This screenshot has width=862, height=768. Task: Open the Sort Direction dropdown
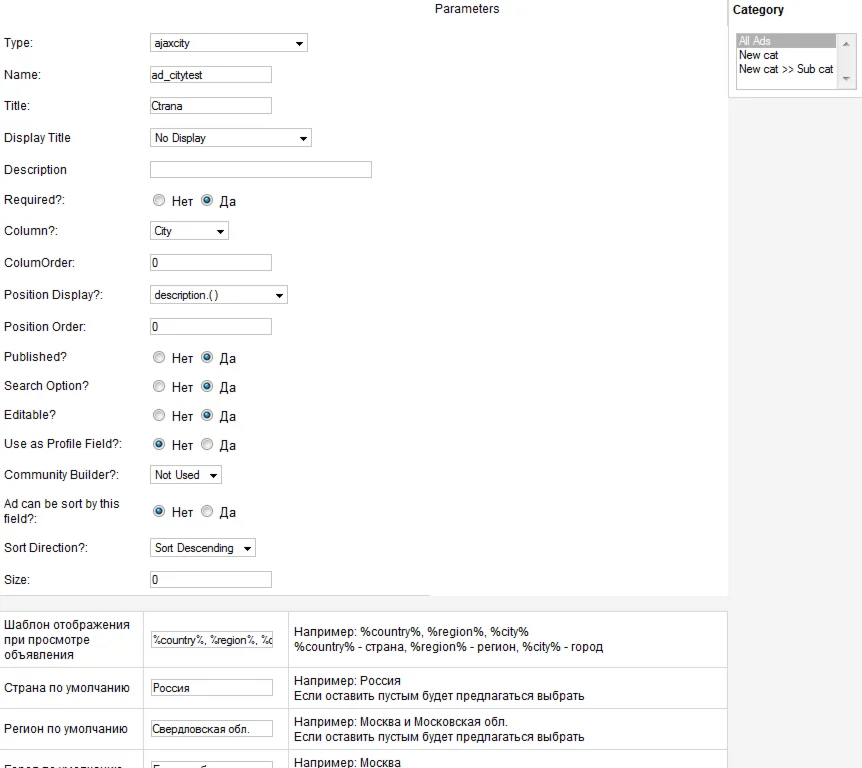click(203, 548)
